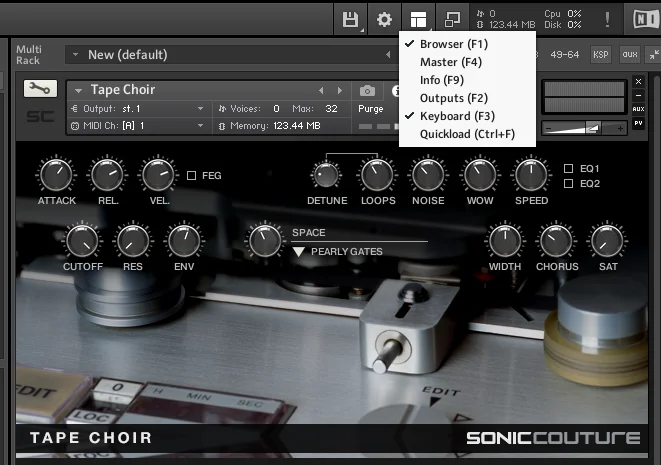Open the MIDI Ch dropdown
This screenshot has height=465, width=661.
click(138, 126)
